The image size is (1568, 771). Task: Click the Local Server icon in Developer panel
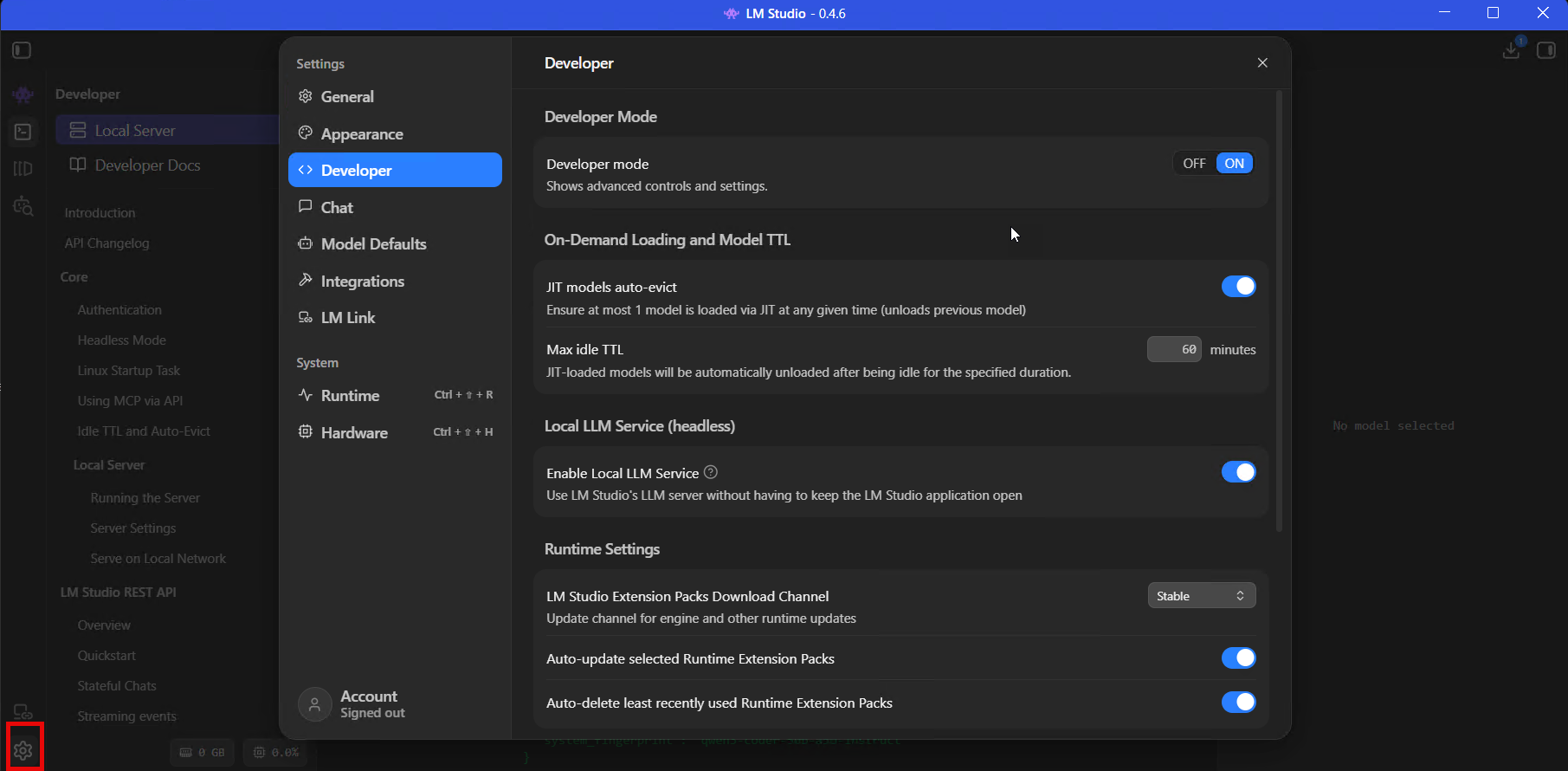coord(78,130)
